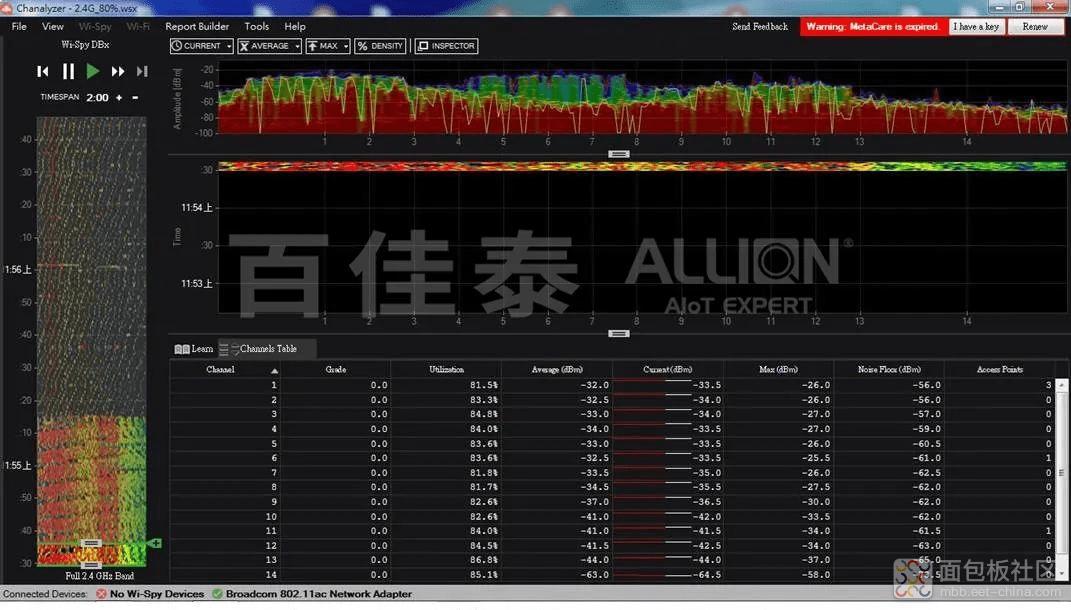Image resolution: width=1071 pixels, height=610 pixels.
Task: Open the Current trace dropdown arrow
Action: pos(229,45)
